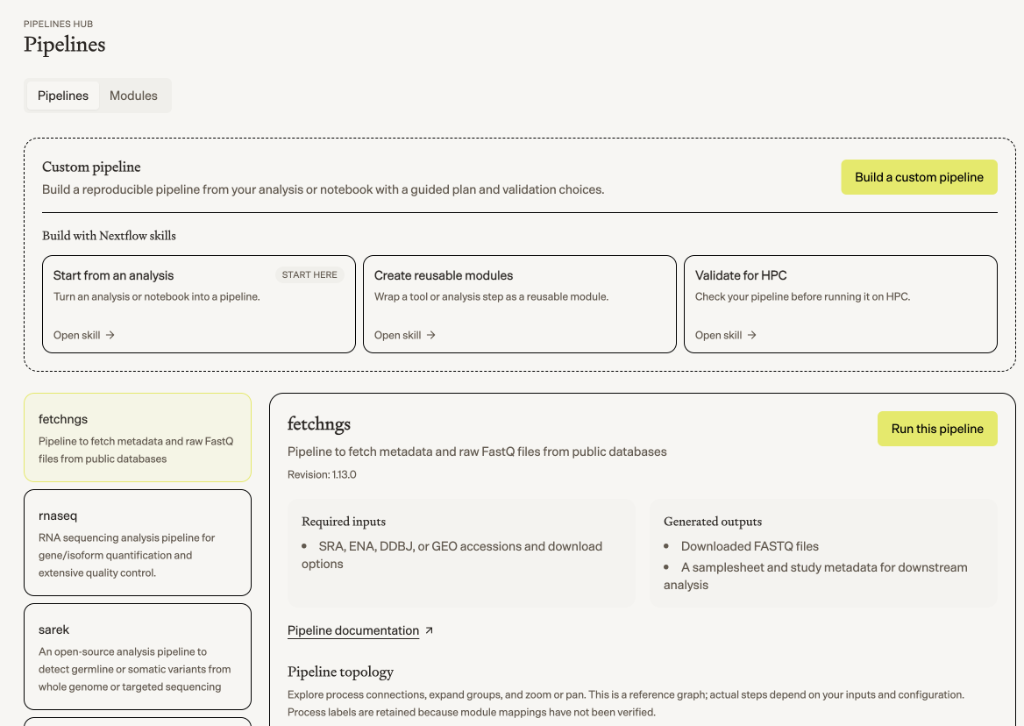Open the Start from an analysis card title

click(114, 276)
